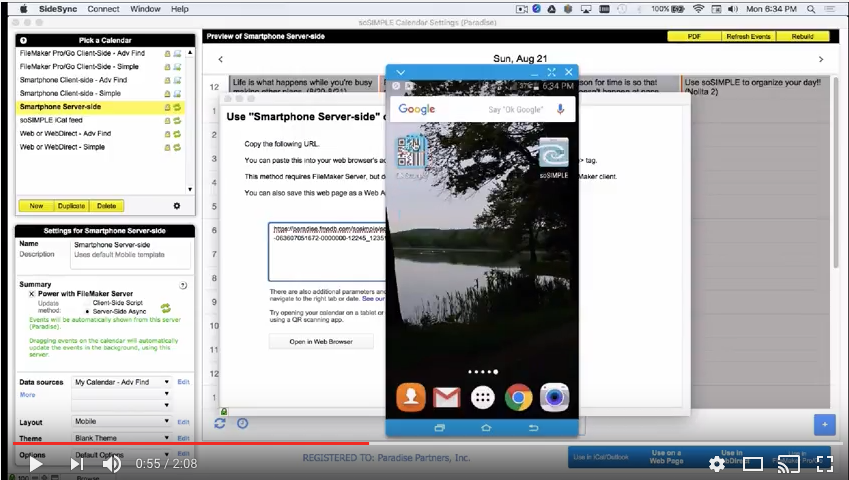Click the Refresh Events button
849x480 pixels.
click(748, 36)
